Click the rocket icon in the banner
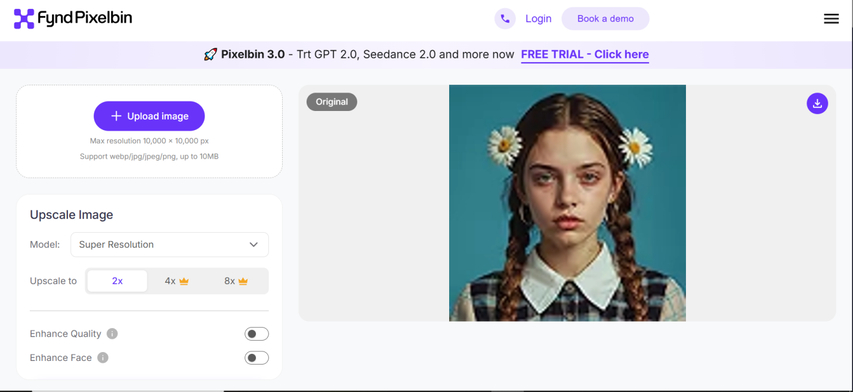This screenshot has width=853, height=392. point(211,54)
